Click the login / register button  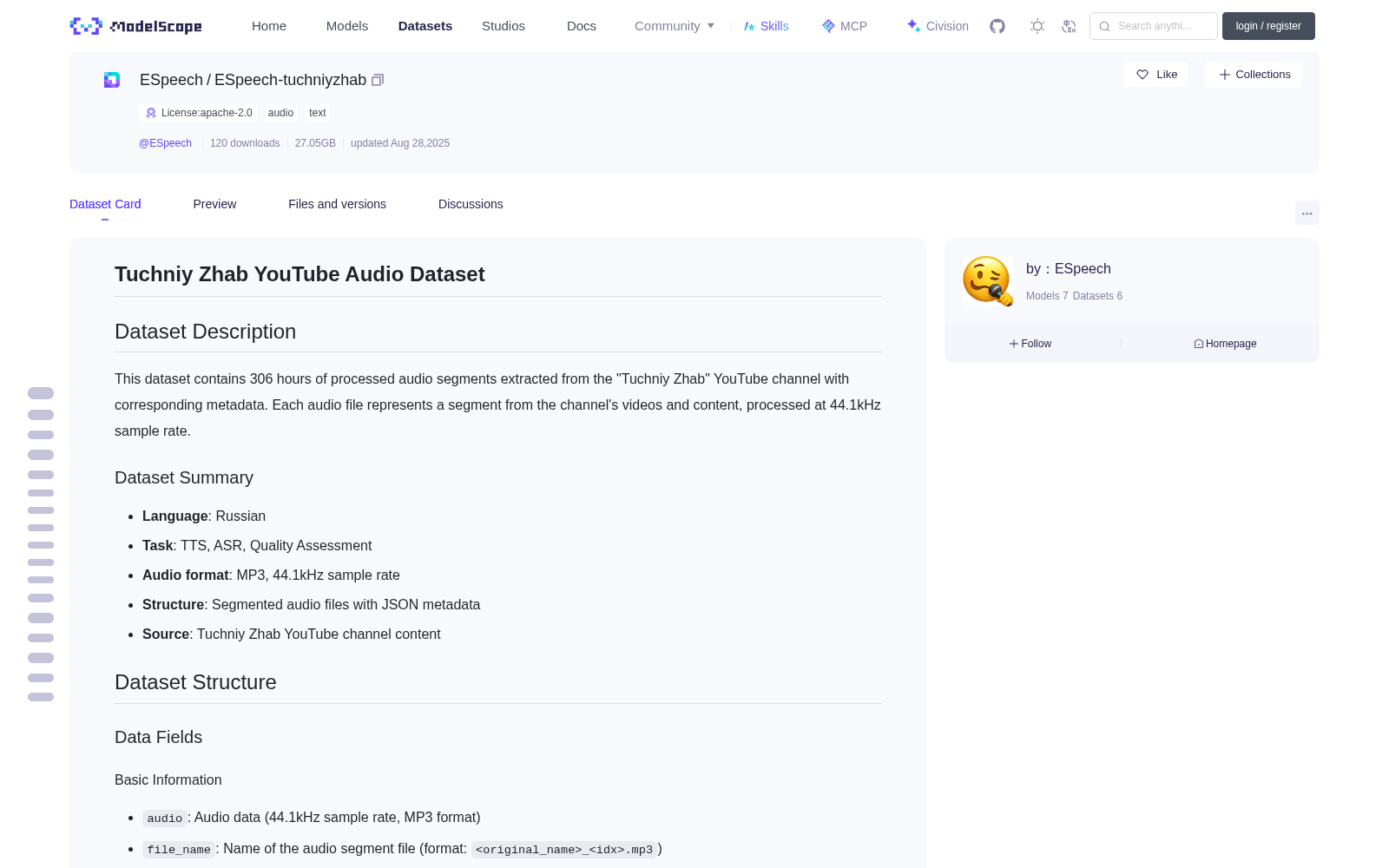point(1268,26)
